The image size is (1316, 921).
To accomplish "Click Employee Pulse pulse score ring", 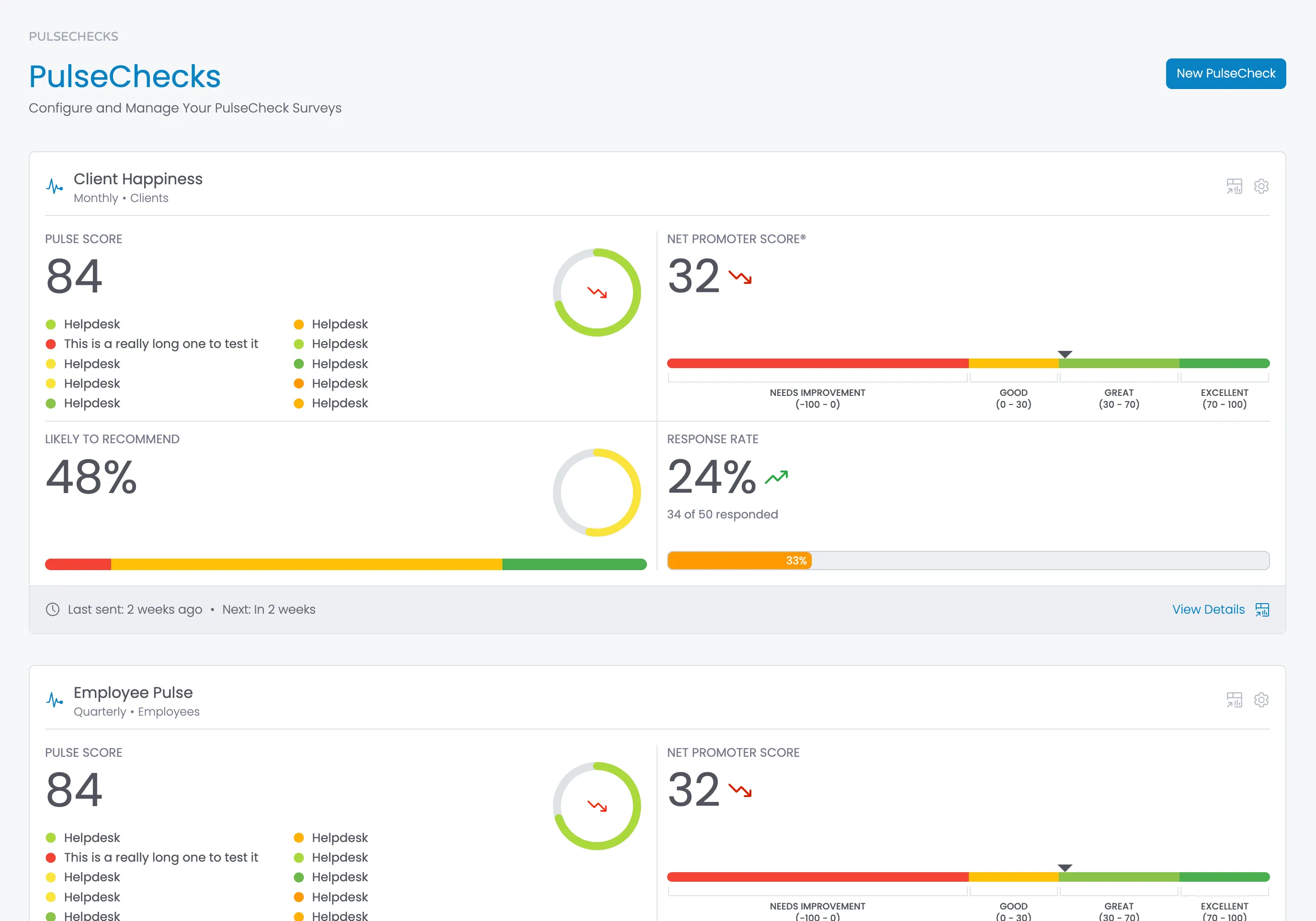I will [x=597, y=806].
